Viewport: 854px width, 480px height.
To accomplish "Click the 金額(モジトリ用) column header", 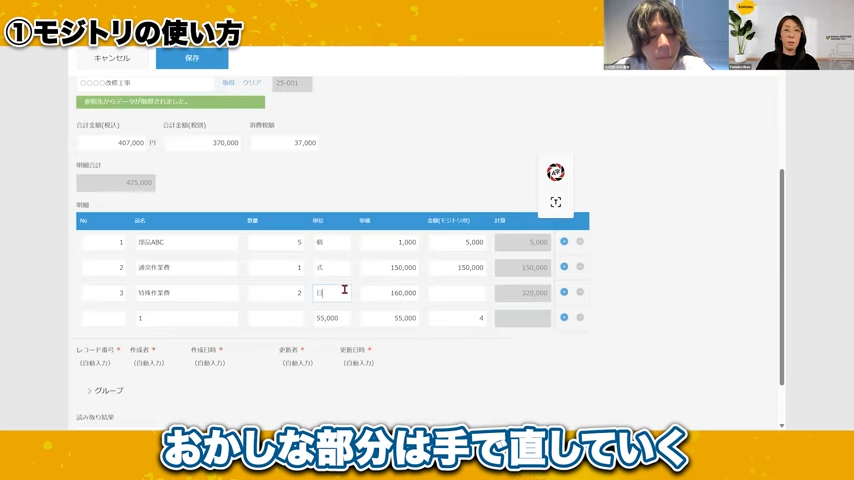I will coord(448,221).
